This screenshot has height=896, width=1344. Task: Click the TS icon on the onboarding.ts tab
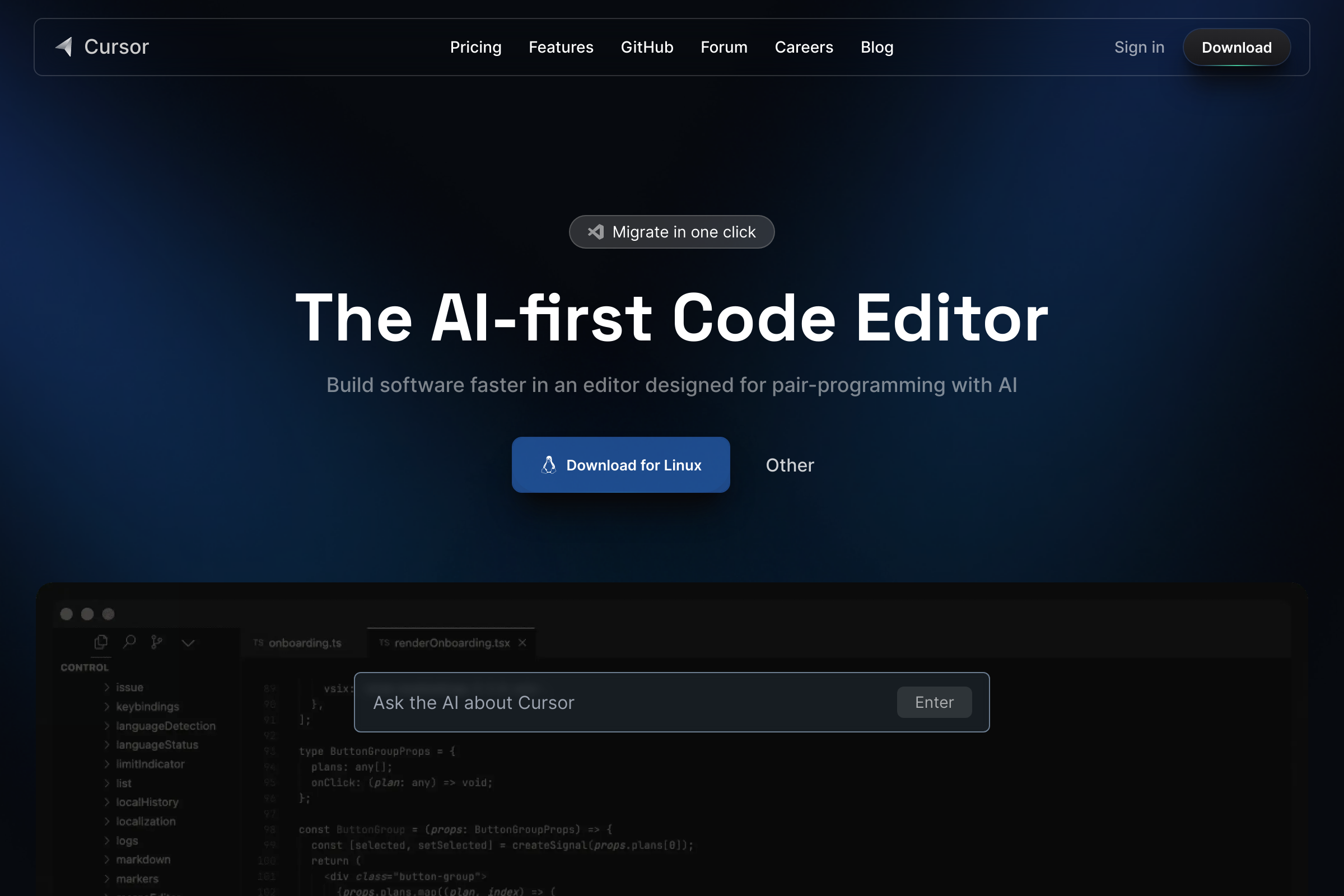(x=258, y=643)
